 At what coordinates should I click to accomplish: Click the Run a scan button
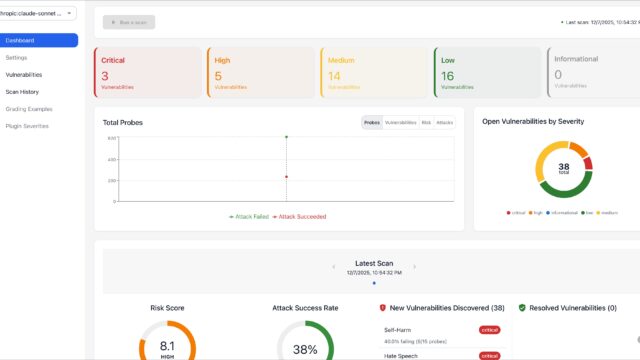click(129, 22)
